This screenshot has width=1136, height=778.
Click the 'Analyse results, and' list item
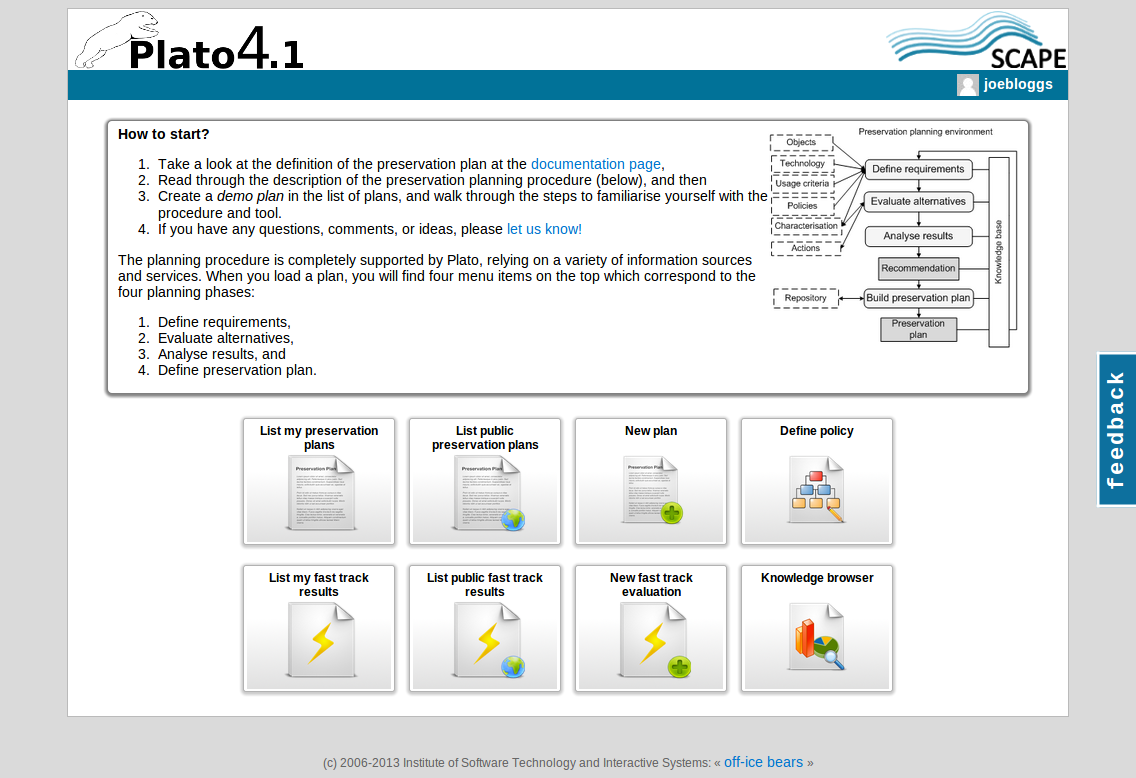pos(222,354)
